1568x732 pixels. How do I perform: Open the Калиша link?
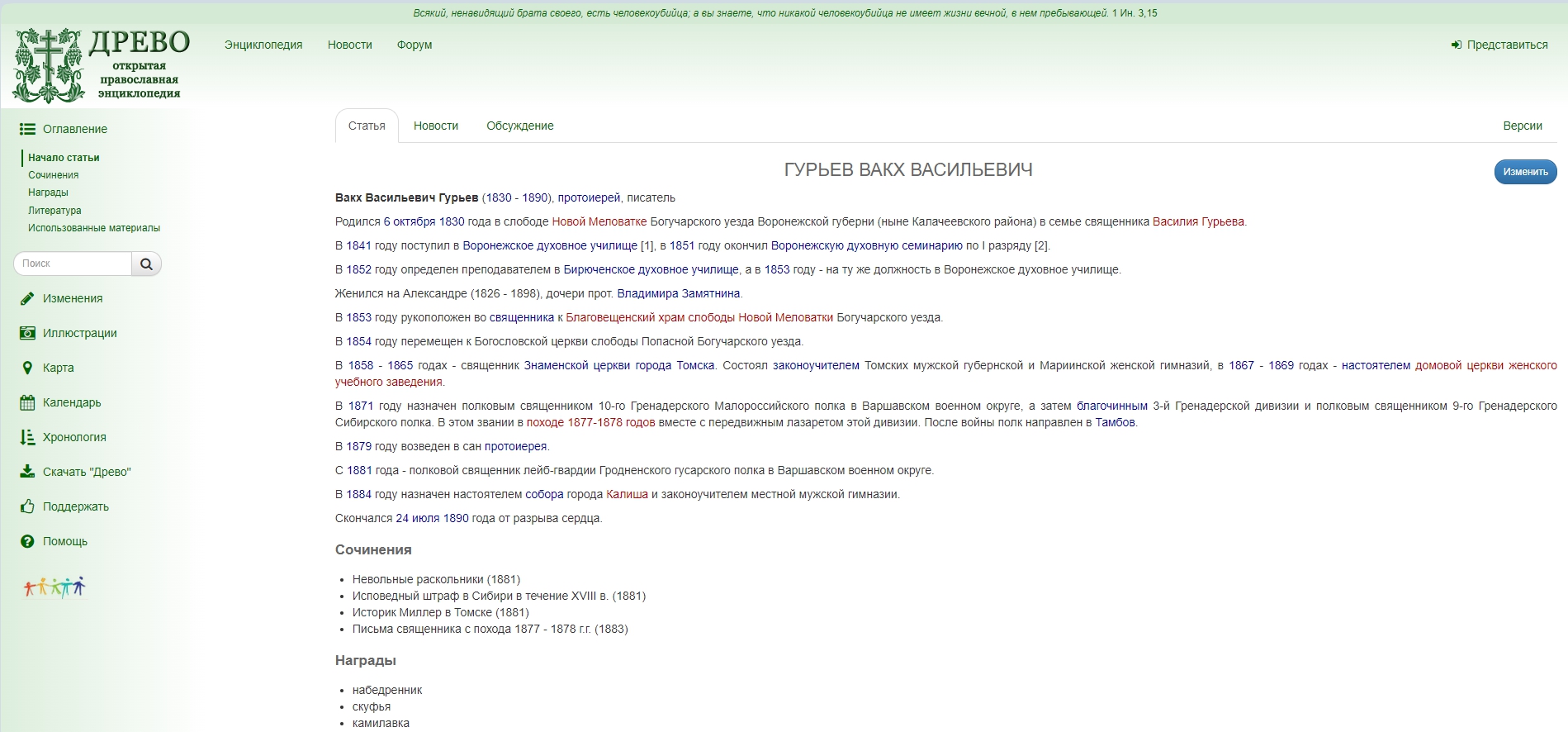click(628, 494)
